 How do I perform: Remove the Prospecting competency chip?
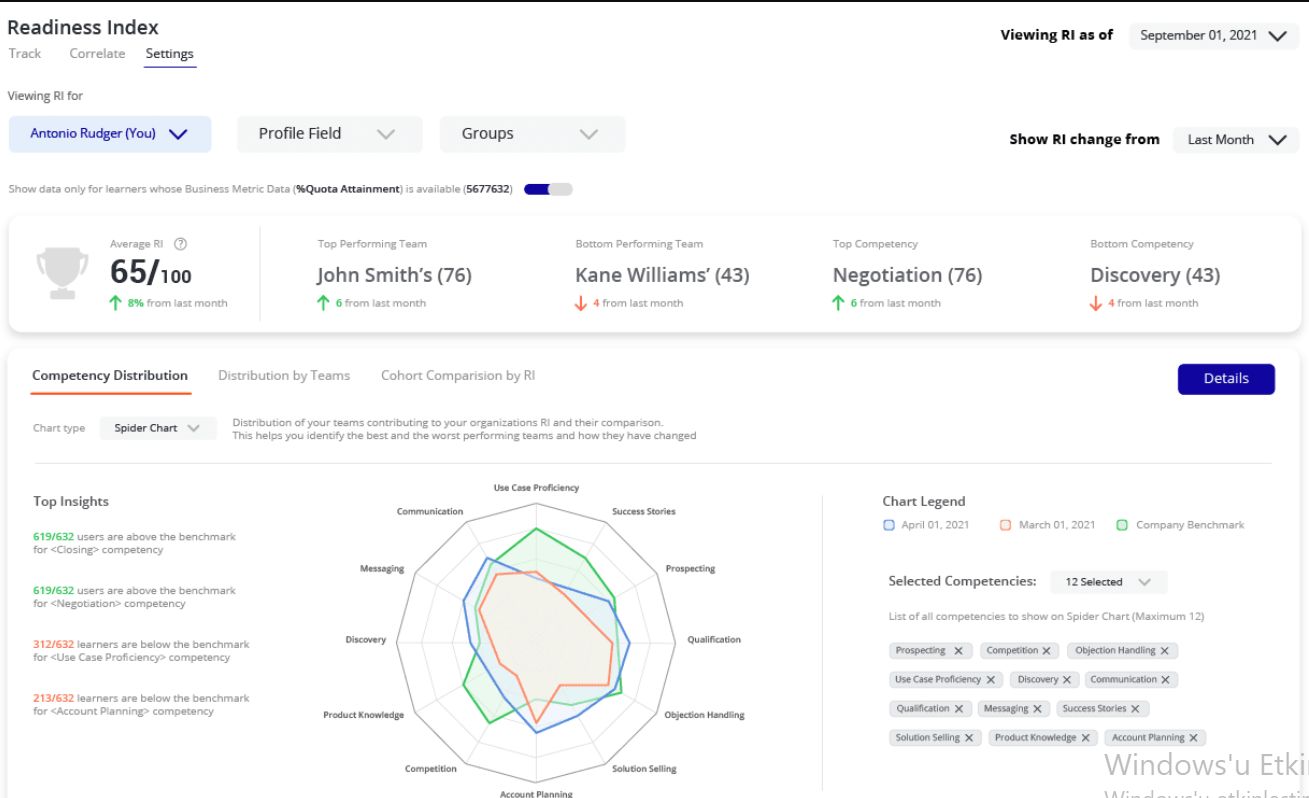coord(958,651)
